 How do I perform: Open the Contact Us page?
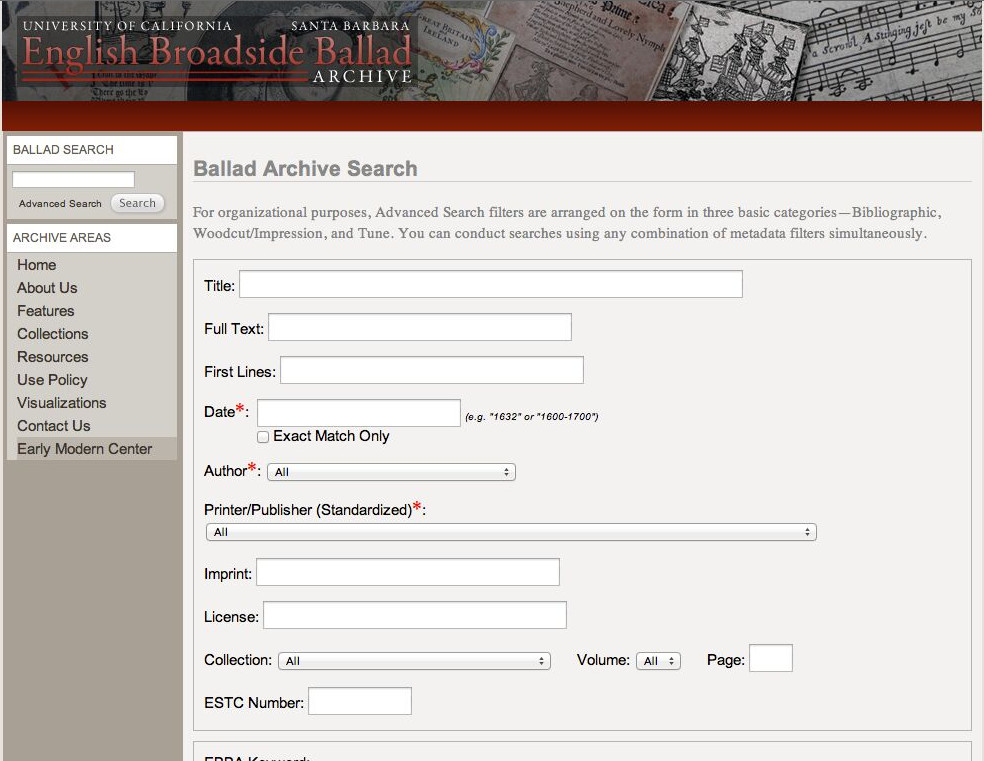pyautogui.click(x=53, y=426)
